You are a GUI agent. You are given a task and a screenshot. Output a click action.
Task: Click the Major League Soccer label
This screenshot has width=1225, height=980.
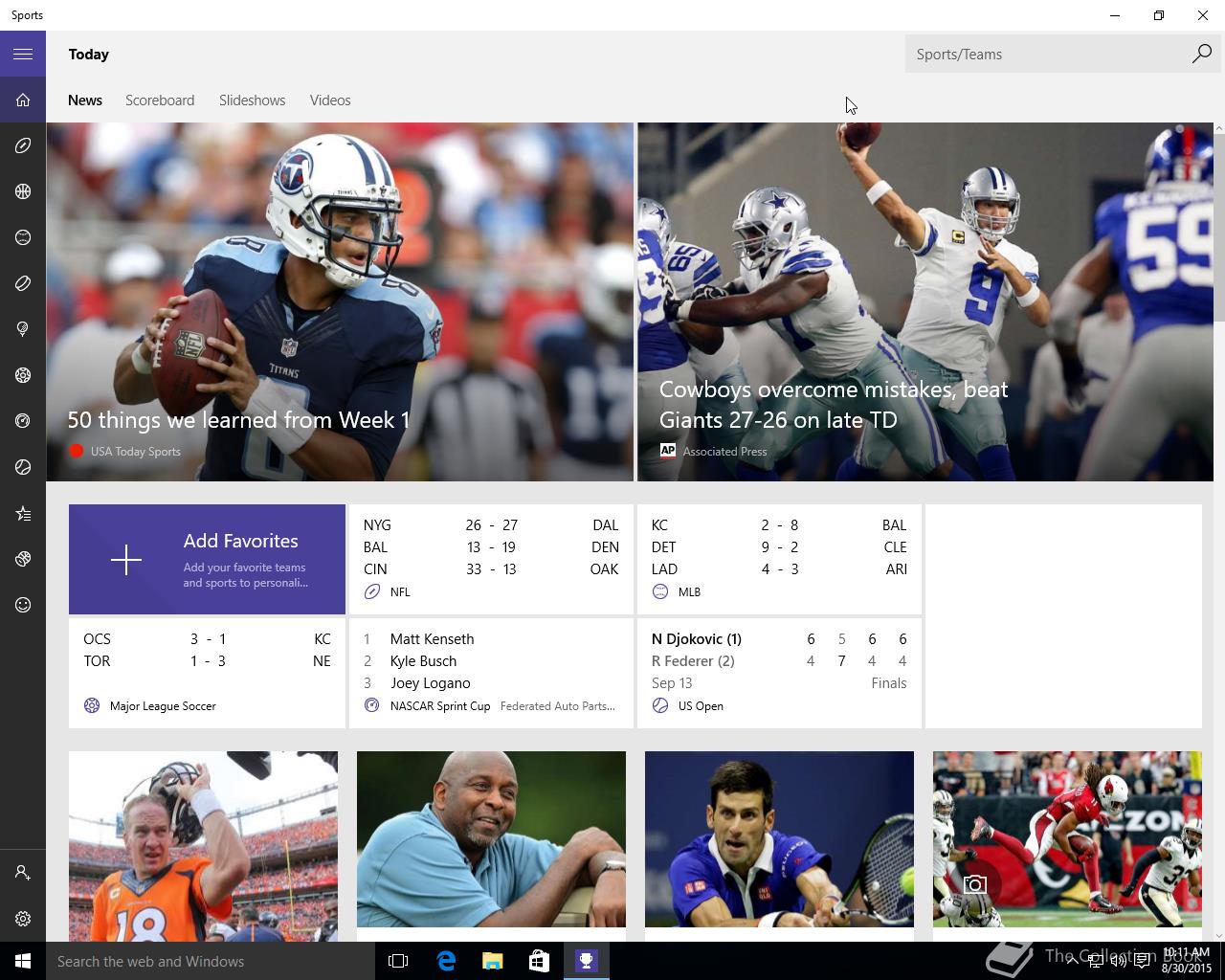(x=163, y=705)
